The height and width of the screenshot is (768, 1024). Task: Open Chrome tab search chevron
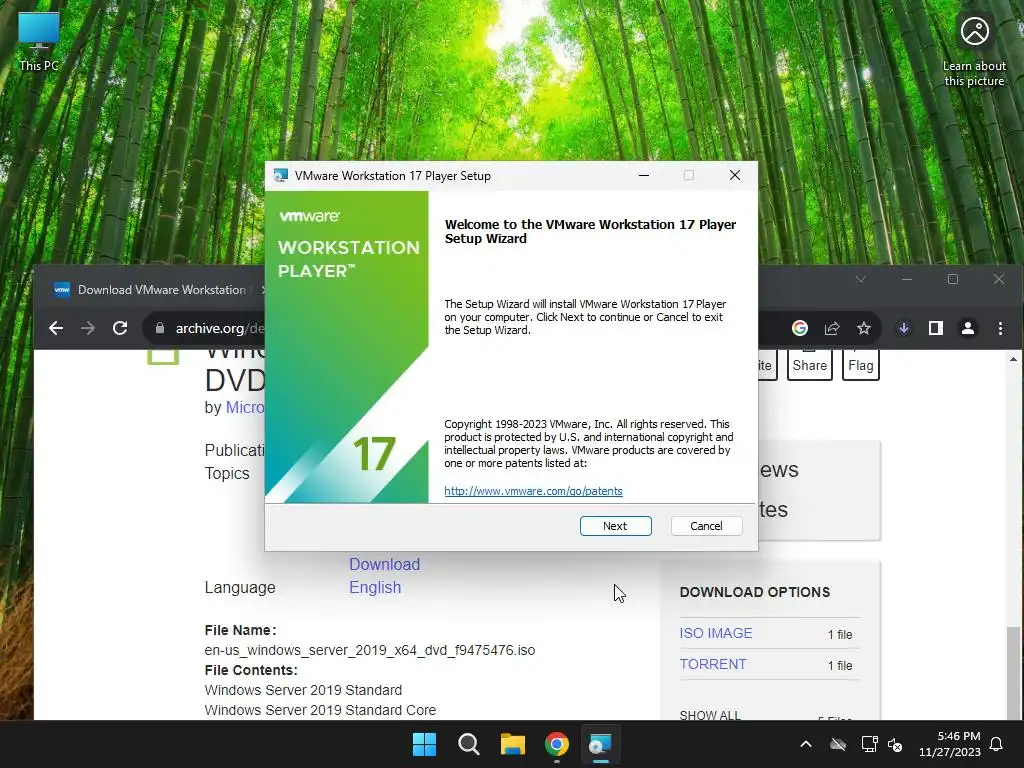(x=861, y=280)
